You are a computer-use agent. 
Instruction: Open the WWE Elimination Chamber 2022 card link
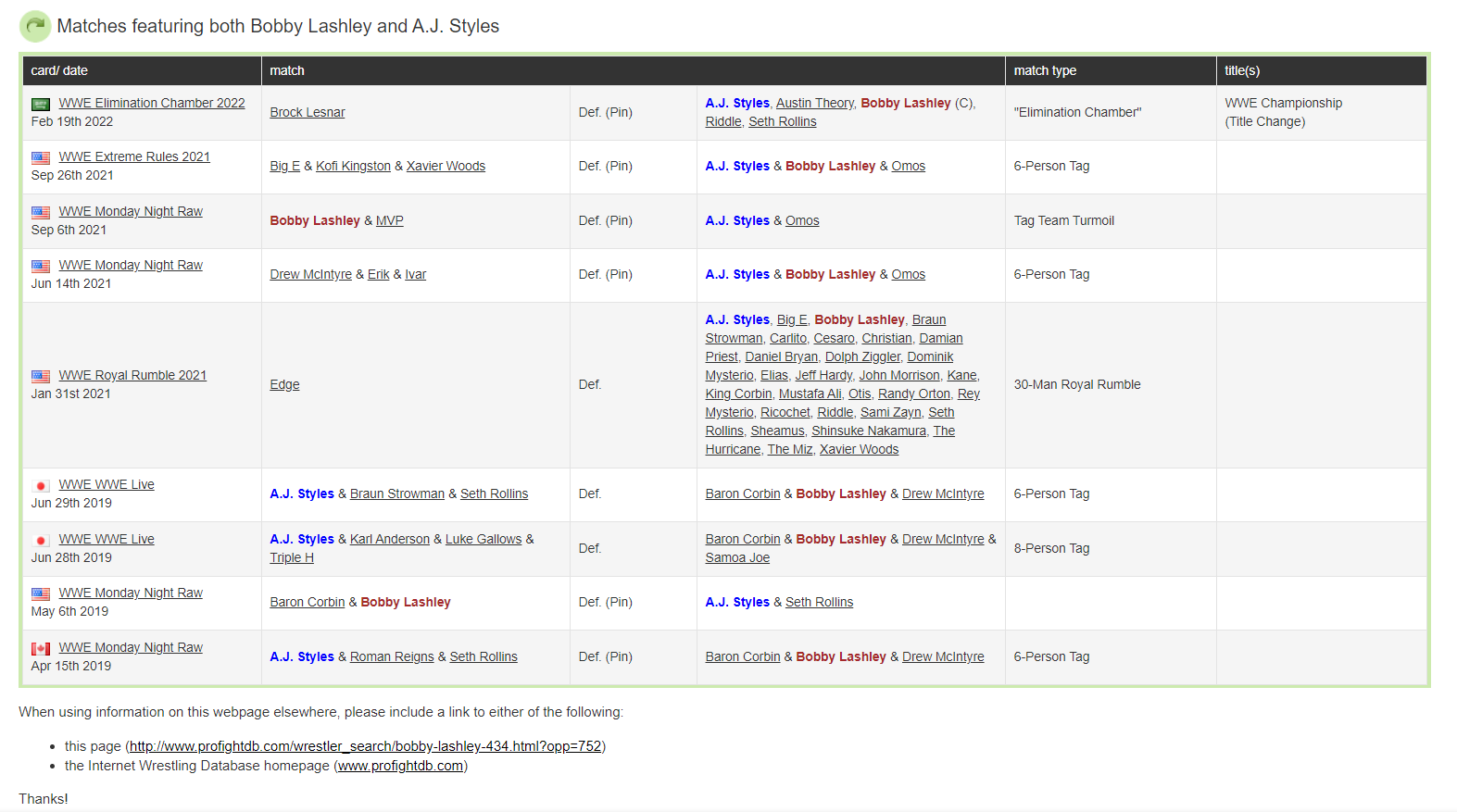[152, 103]
